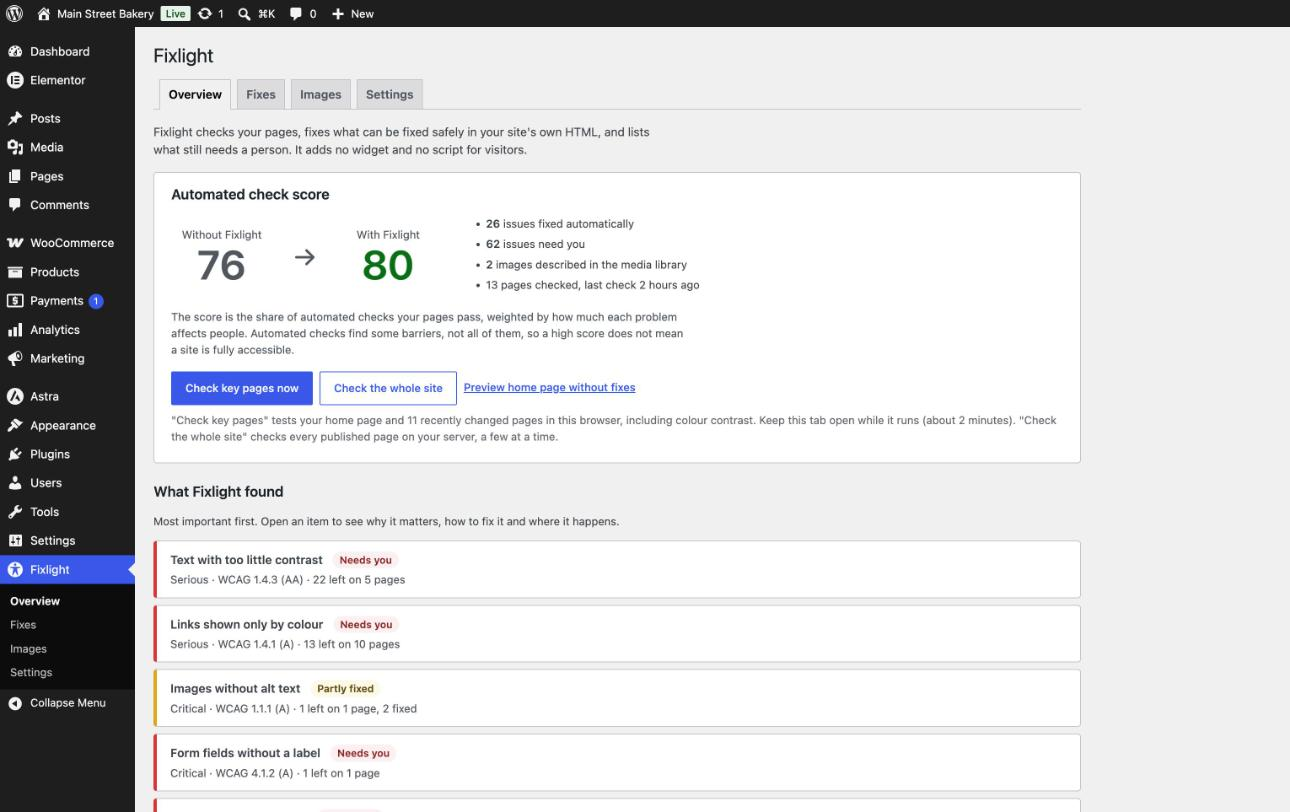
Task: Click the Fixlight accessibility icon in sidebar
Action: 15,570
